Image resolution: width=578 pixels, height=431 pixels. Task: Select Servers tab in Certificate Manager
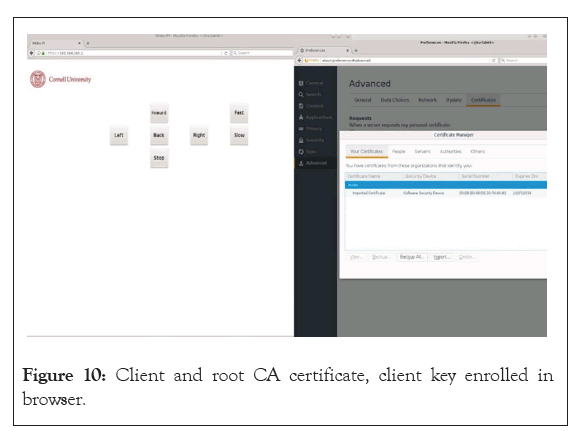(x=422, y=152)
